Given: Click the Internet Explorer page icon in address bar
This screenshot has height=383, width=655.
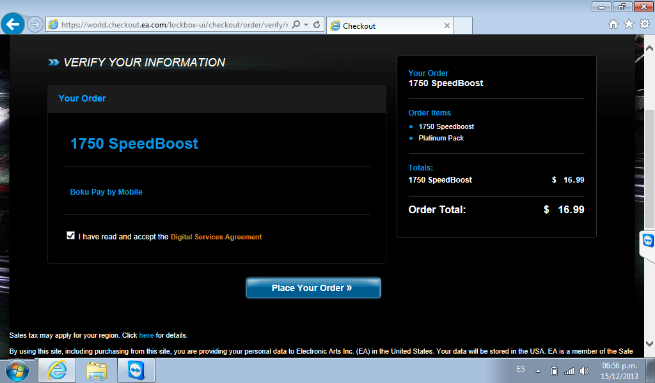Looking at the screenshot, I should pyautogui.click(x=53, y=25).
